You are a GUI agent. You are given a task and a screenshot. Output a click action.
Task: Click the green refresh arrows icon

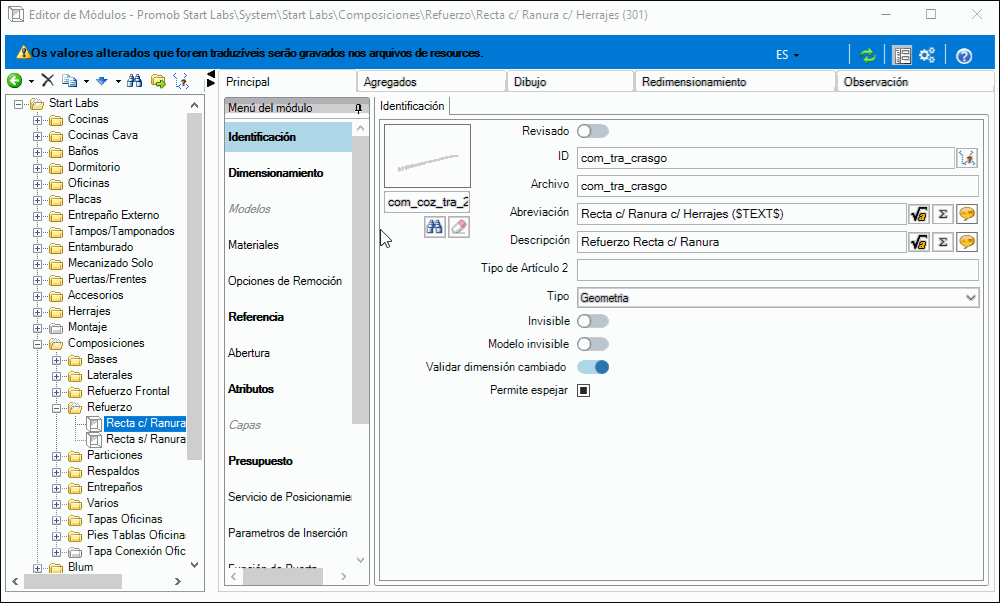point(867,55)
